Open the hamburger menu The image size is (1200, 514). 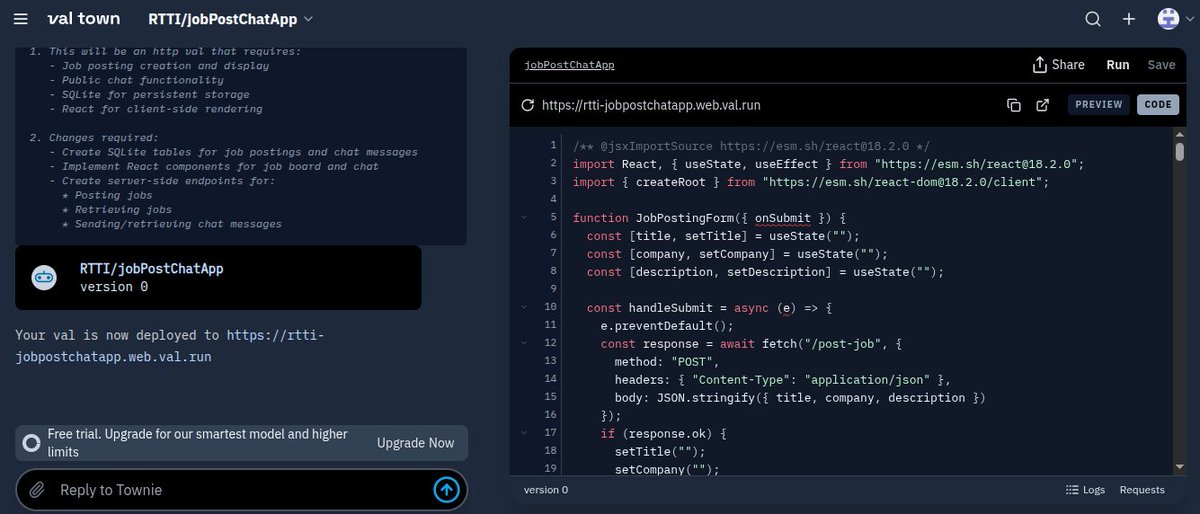pos(22,18)
